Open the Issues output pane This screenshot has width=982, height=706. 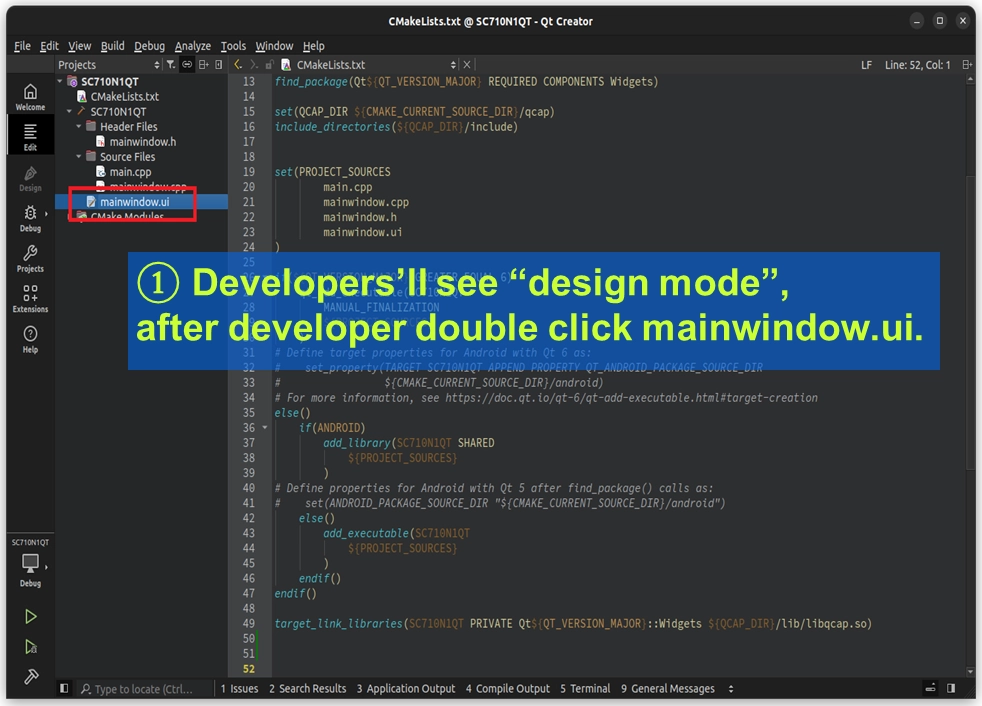[240, 688]
